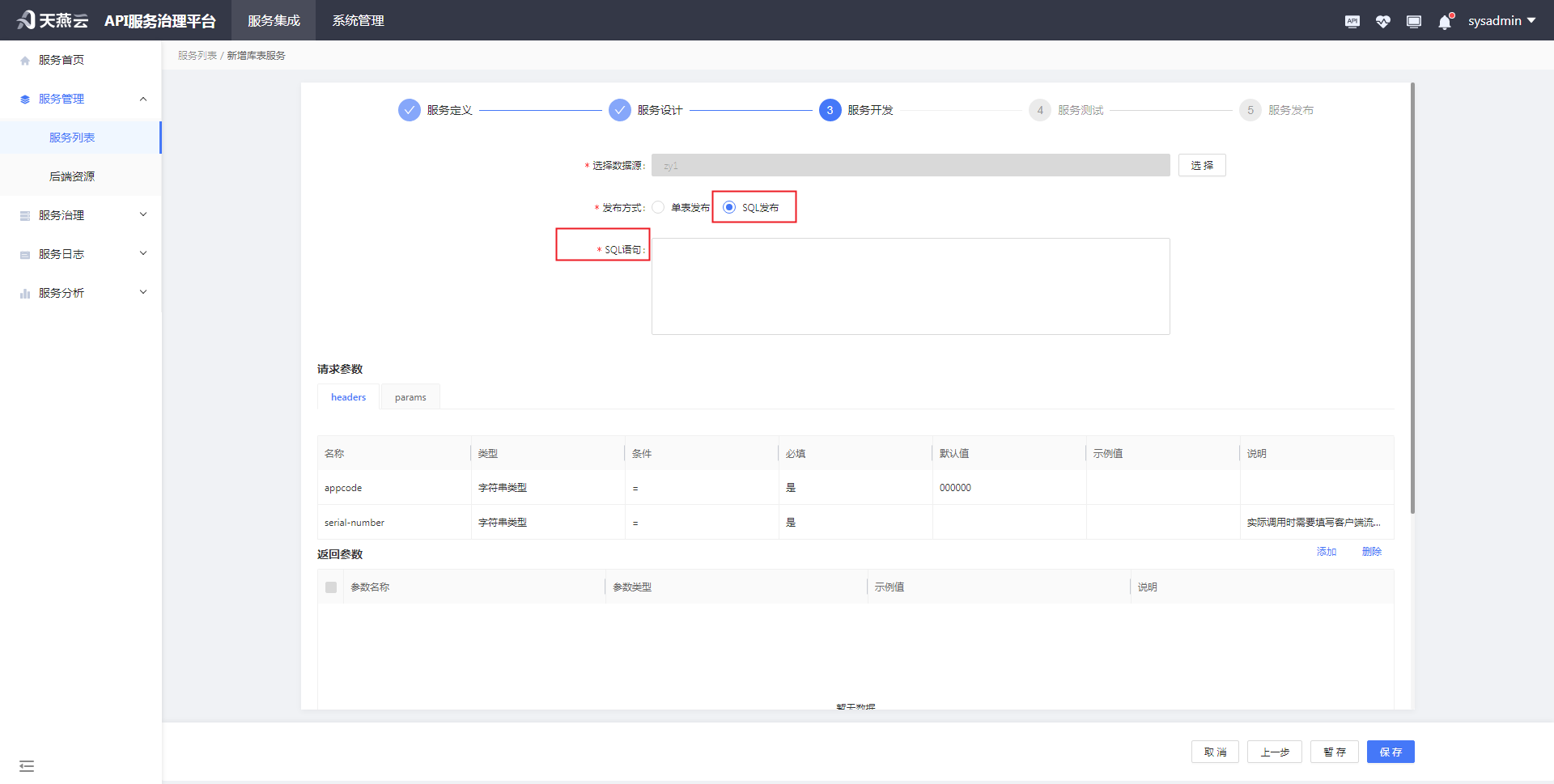Click the 添加 link above return parameters

click(x=1326, y=552)
